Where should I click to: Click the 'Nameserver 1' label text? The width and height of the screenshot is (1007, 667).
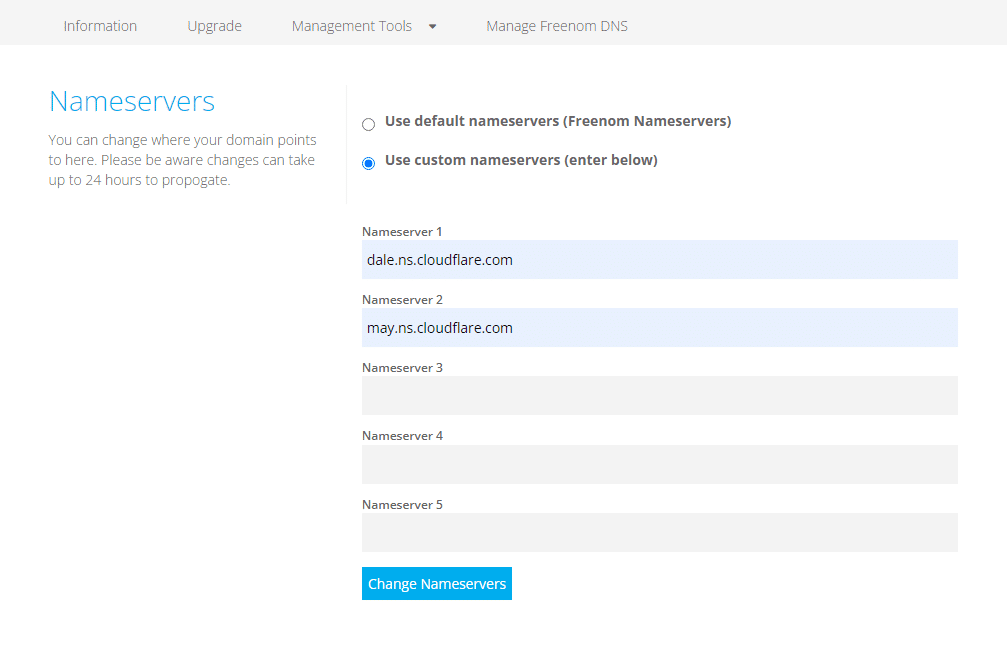[x=402, y=232]
